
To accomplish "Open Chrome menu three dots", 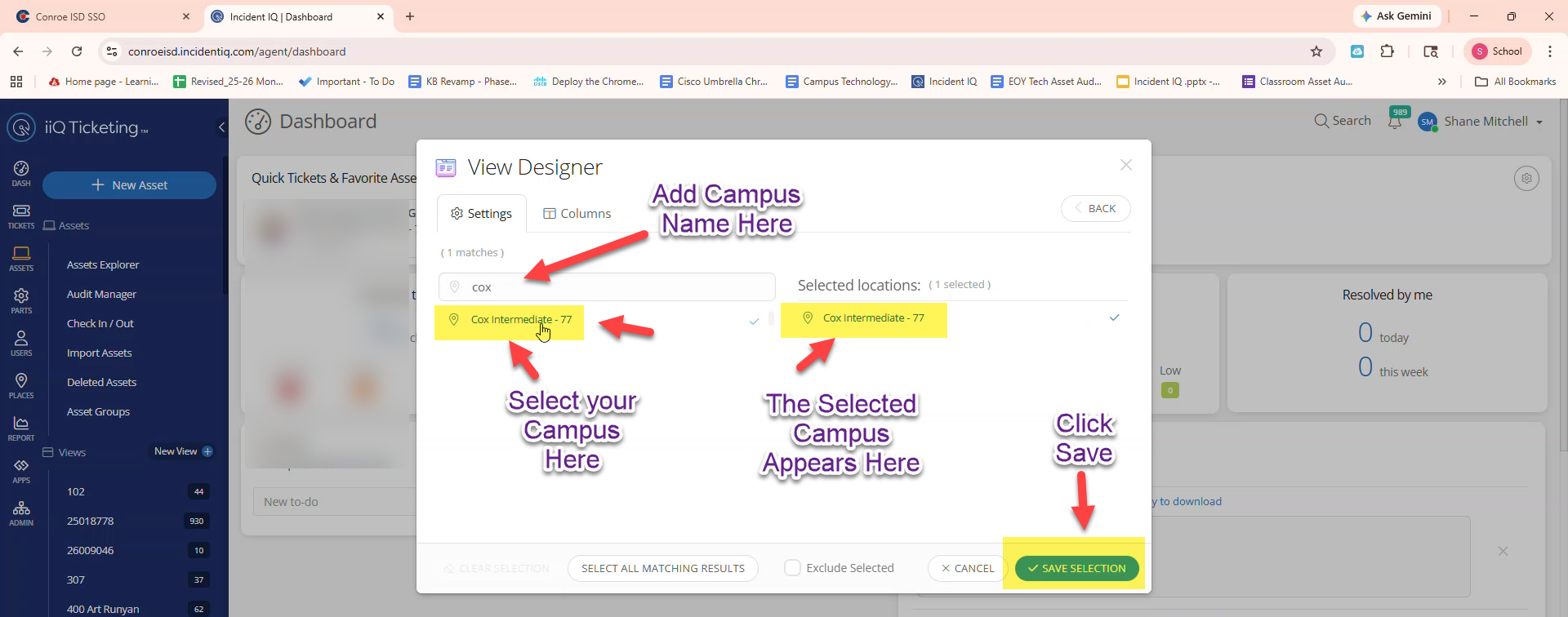I will (1550, 51).
